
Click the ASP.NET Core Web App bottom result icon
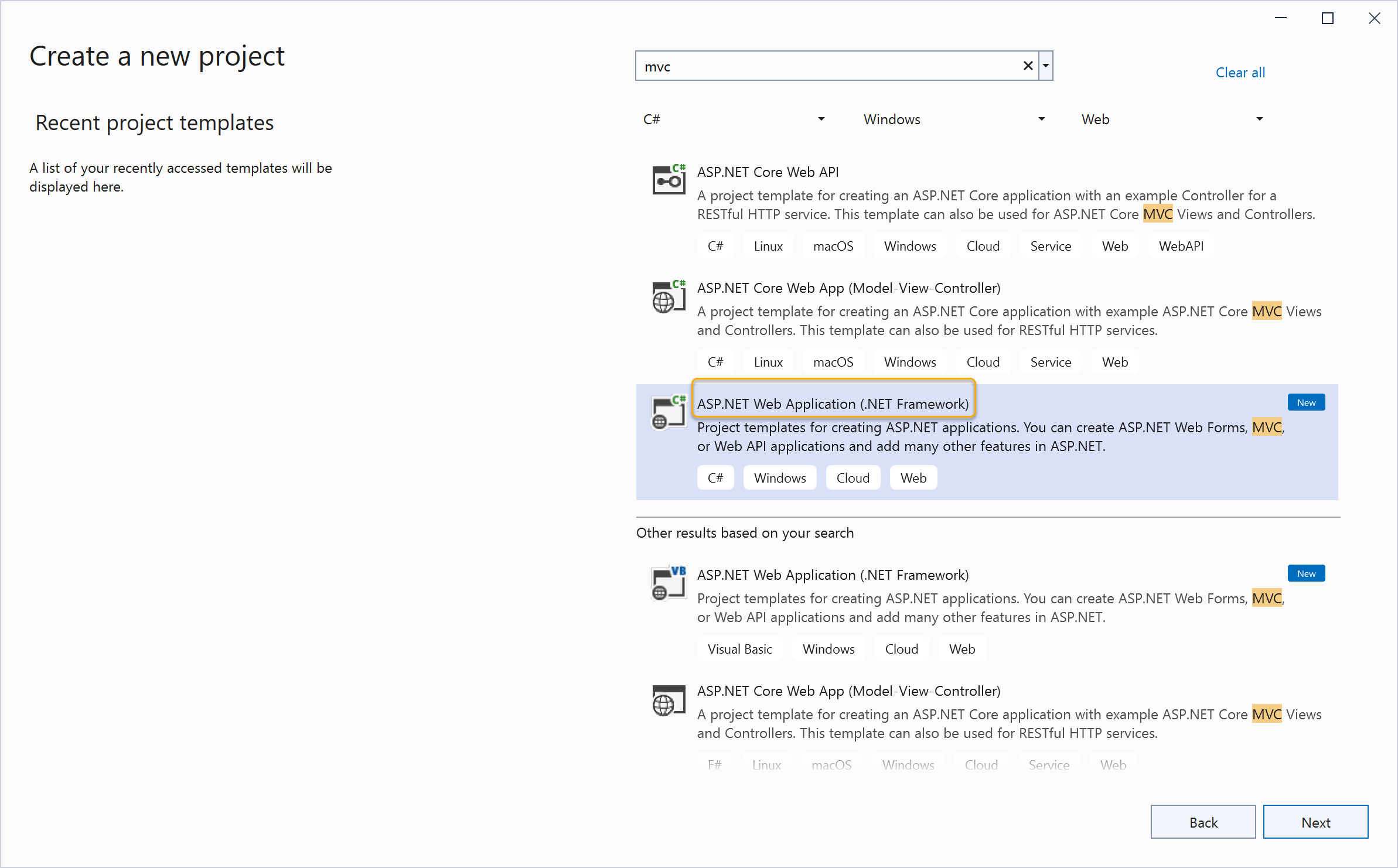click(668, 699)
